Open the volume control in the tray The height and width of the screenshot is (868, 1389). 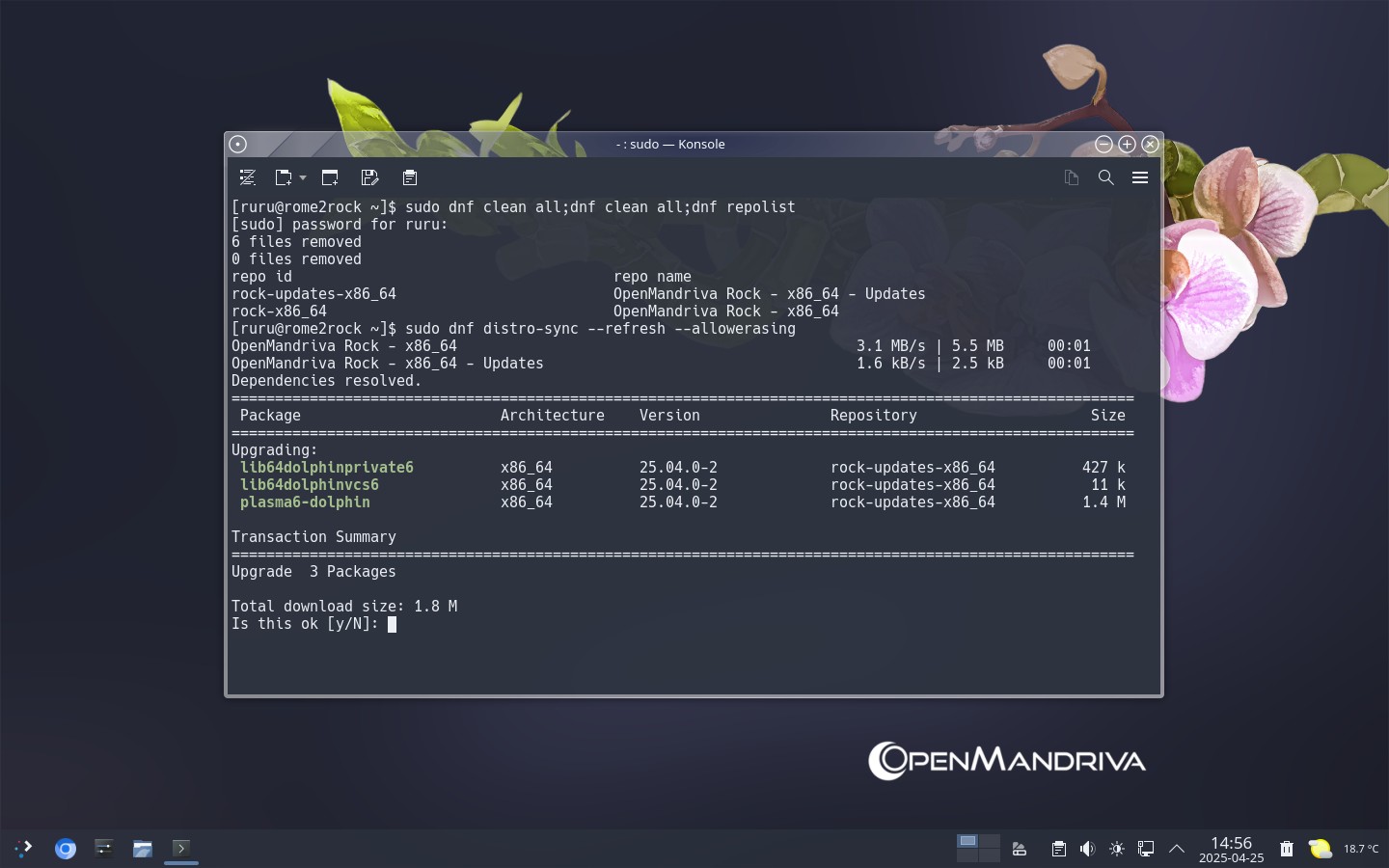1087,849
